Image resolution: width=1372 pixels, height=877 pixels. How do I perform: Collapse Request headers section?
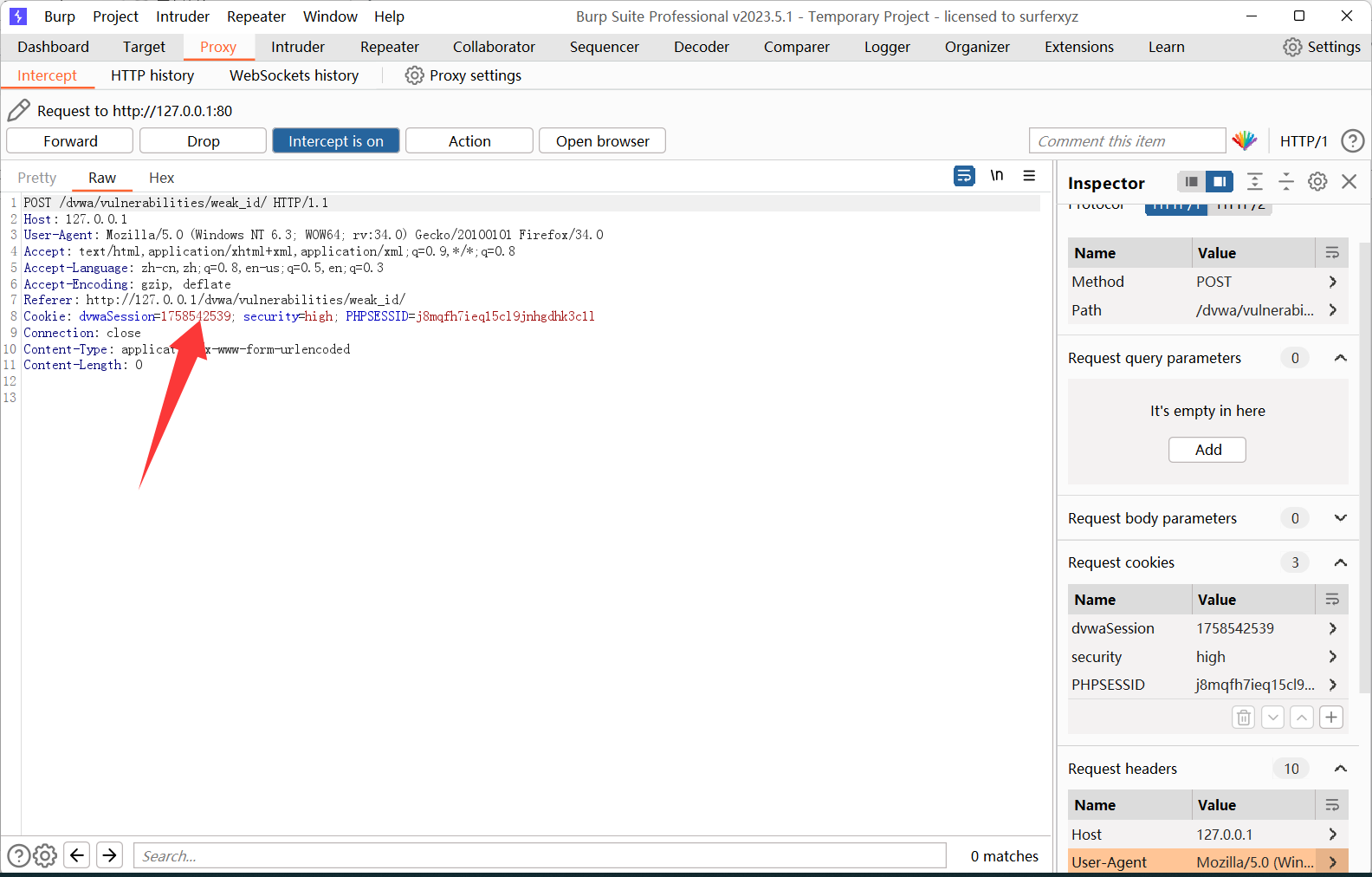coord(1341,769)
